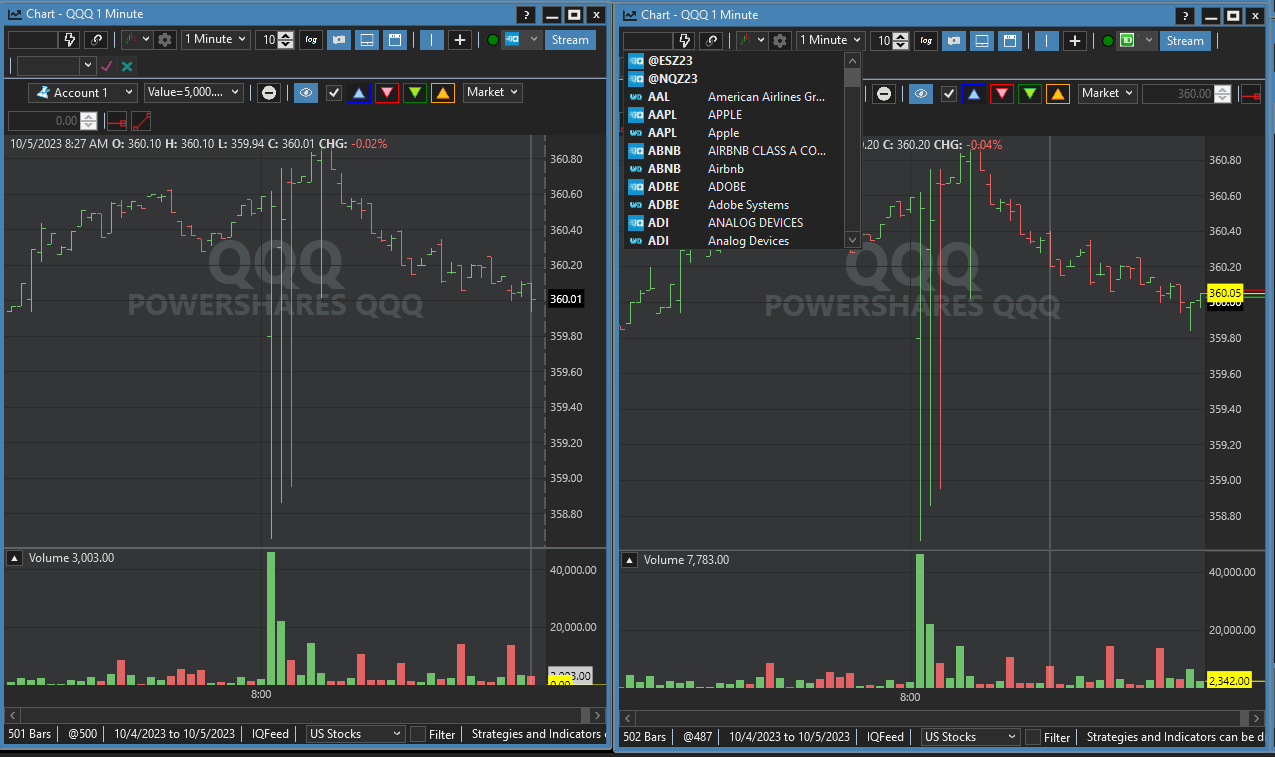This screenshot has height=757, width=1275.
Task: Open the TD data source selector in the right window
Action: 1136,41
